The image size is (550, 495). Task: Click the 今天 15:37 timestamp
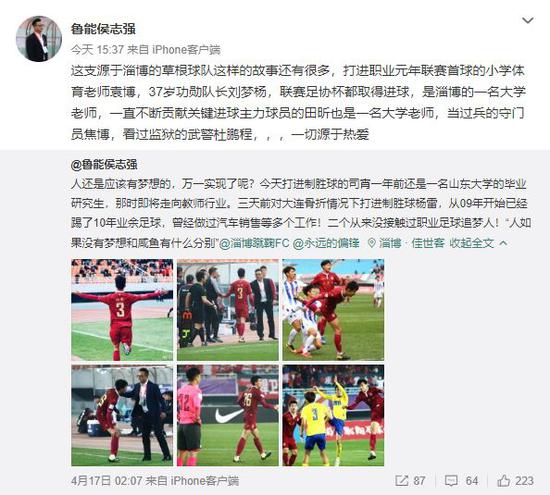[97, 50]
